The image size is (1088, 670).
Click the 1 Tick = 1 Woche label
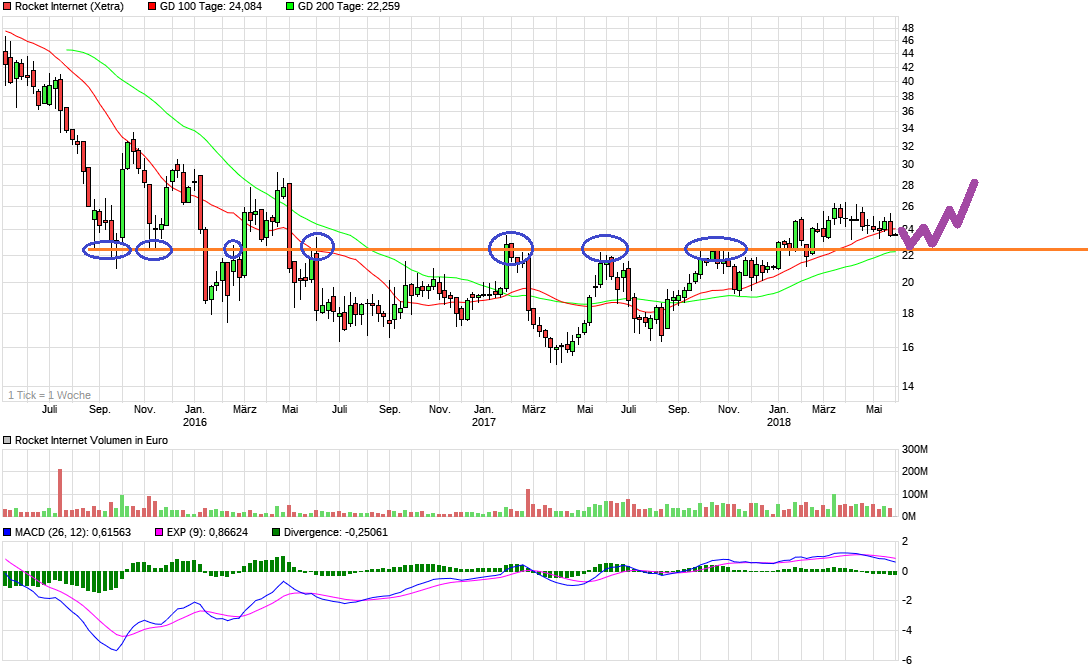click(x=48, y=395)
